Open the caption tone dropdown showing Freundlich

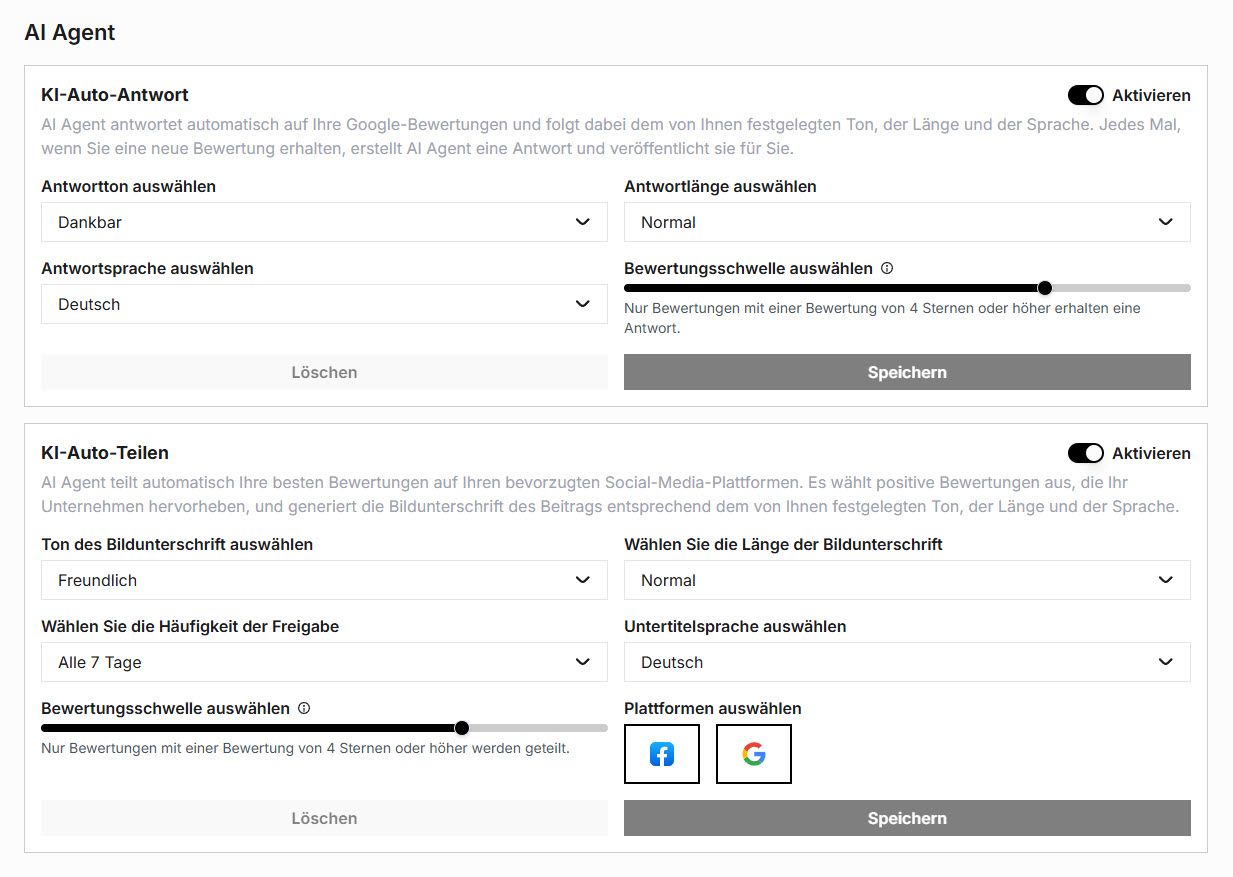pyautogui.click(x=324, y=580)
